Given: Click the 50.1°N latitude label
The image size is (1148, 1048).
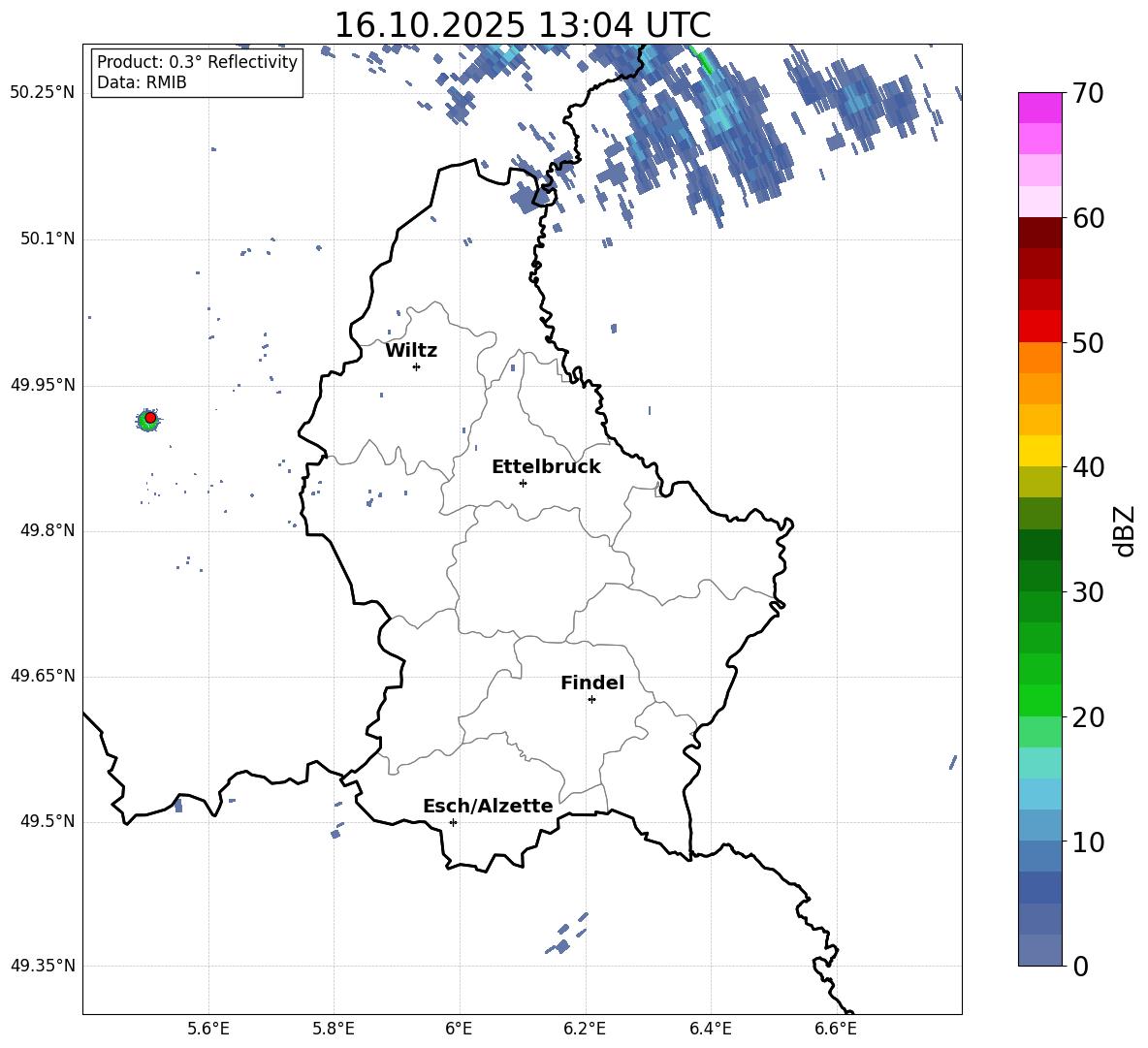Looking at the screenshot, I should 48,239.
